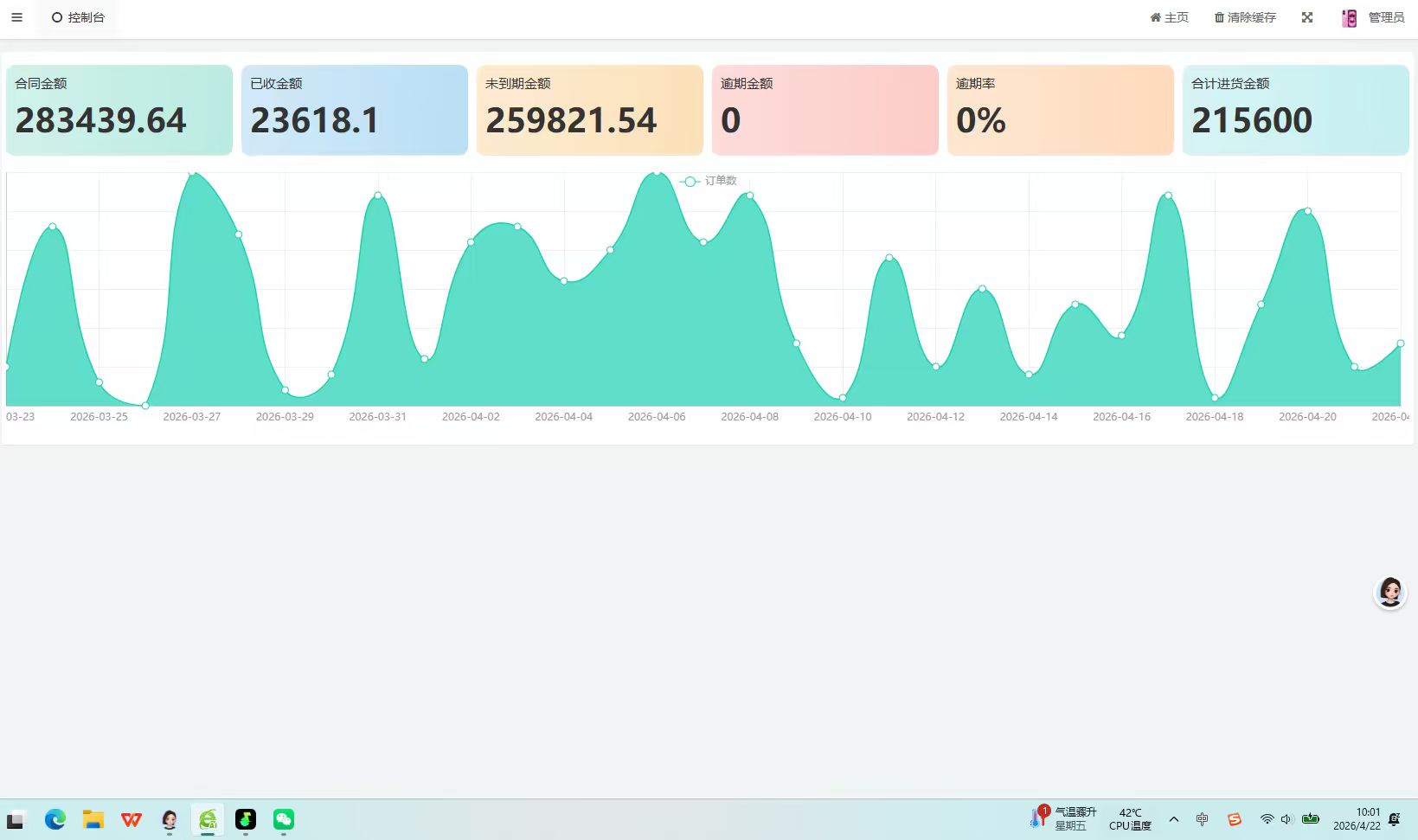Select the 合同金额 summary card
The height and width of the screenshot is (840, 1418).
pos(119,110)
